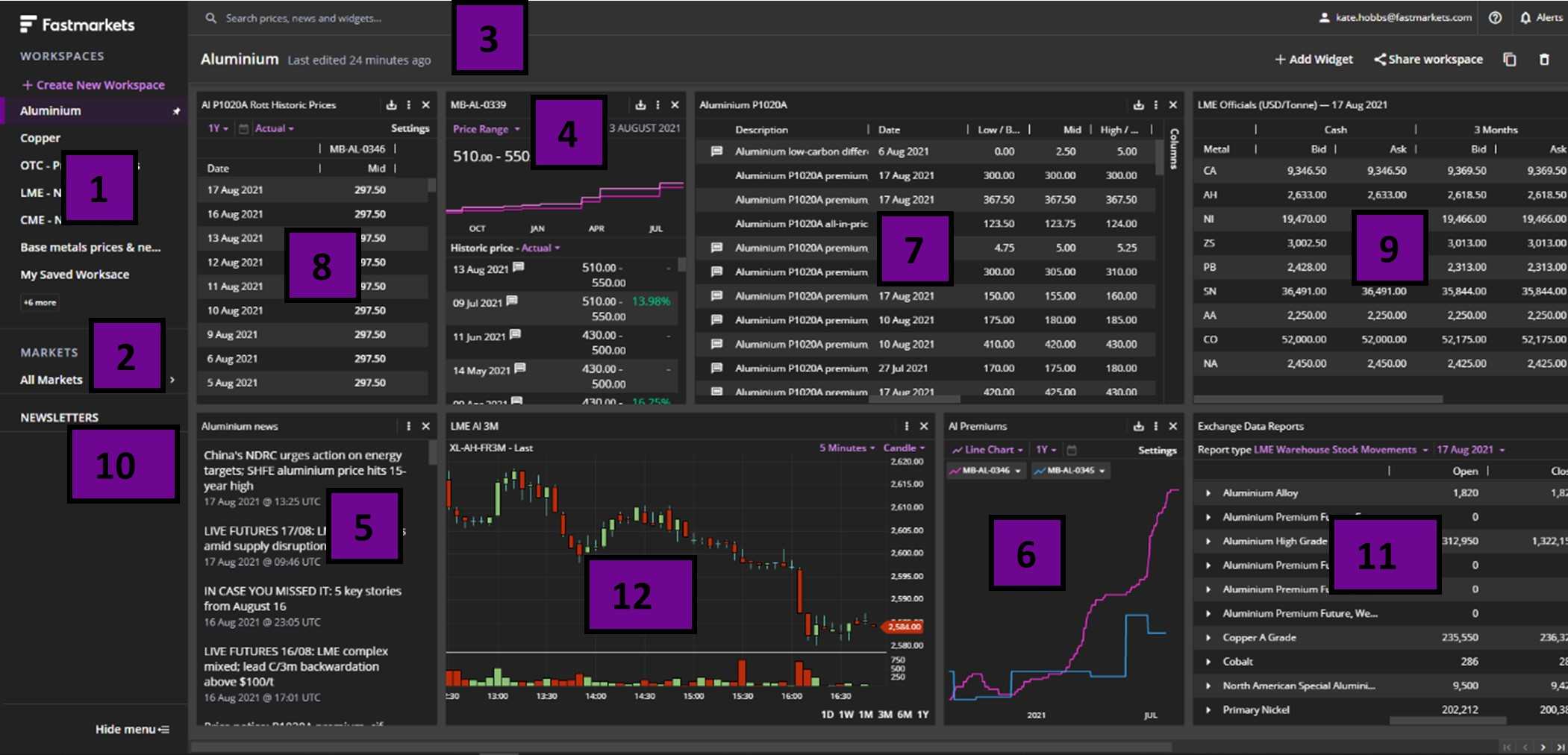This screenshot has width=1568, height=755.
Task: Open the Price Range dropdown in MB-AL-0339
Action: tap(485, 128)
